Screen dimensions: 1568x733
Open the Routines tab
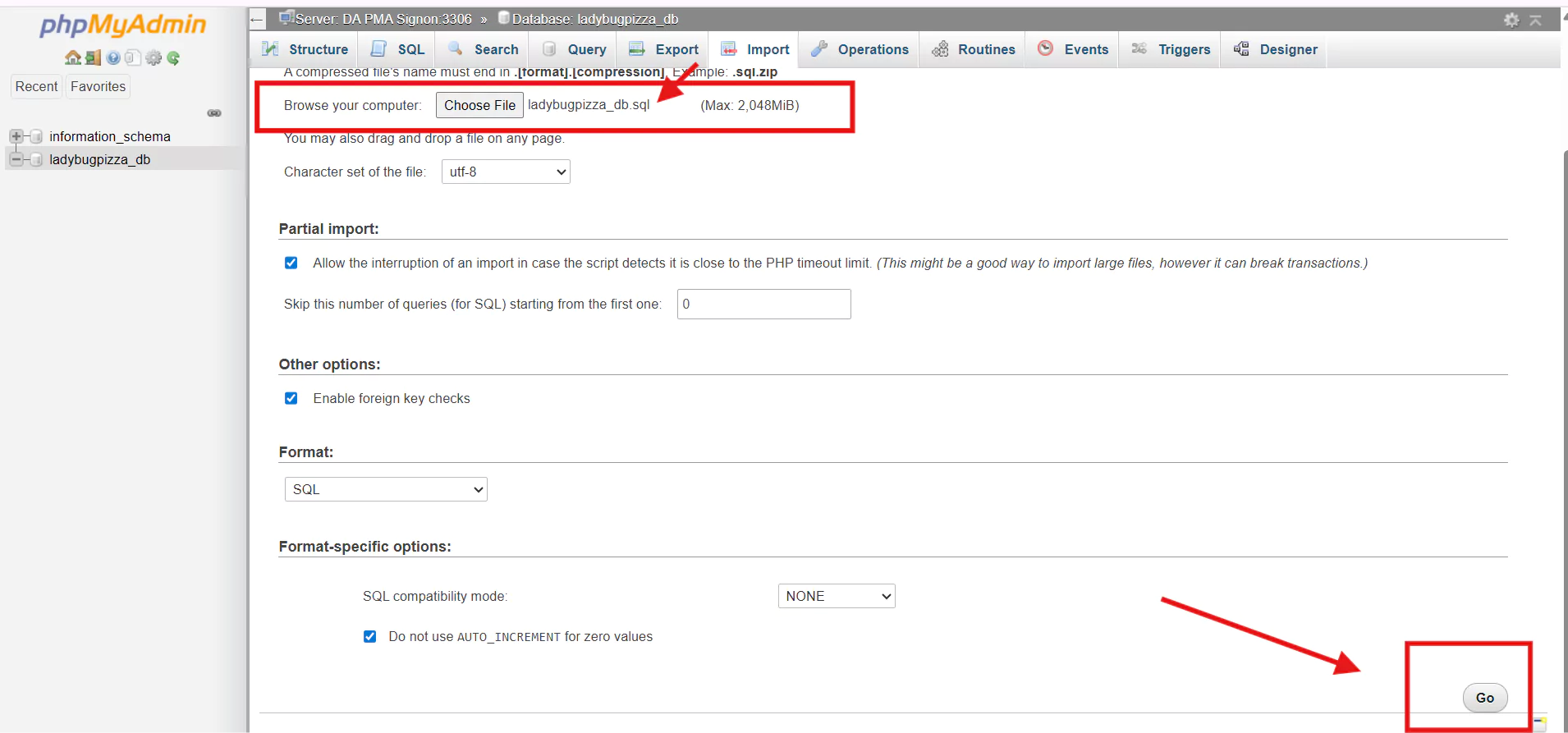coord(973,49)
